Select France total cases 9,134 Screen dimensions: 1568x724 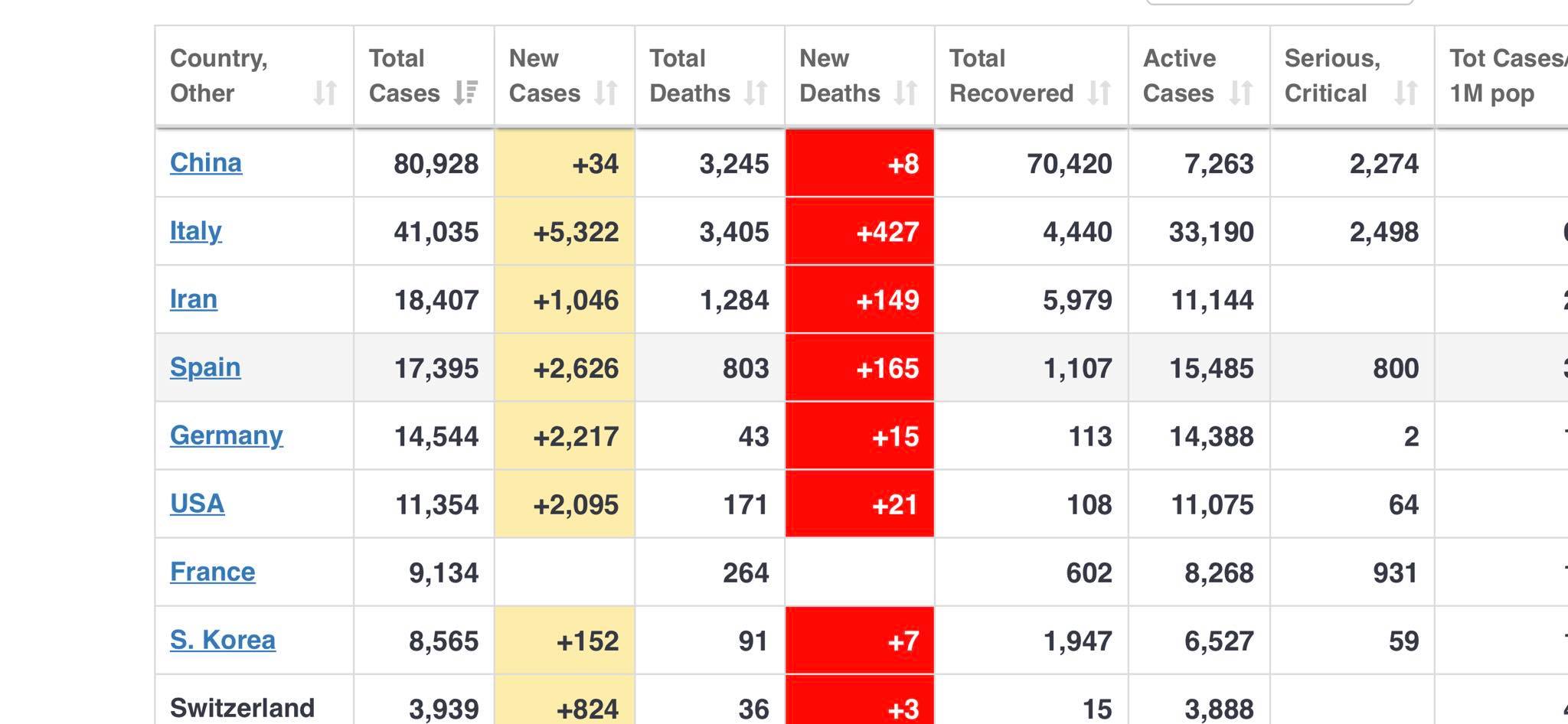point(444,572)
